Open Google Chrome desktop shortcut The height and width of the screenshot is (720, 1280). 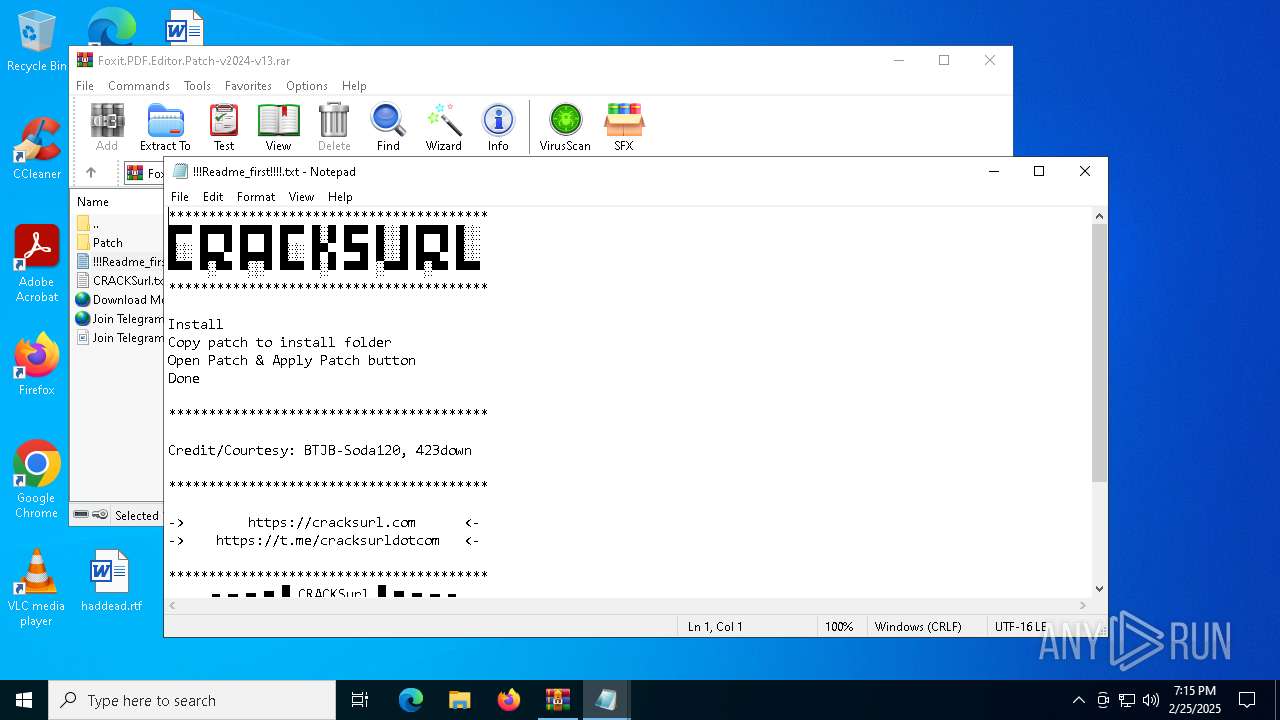pyautogui.click(x=37, y=480)
